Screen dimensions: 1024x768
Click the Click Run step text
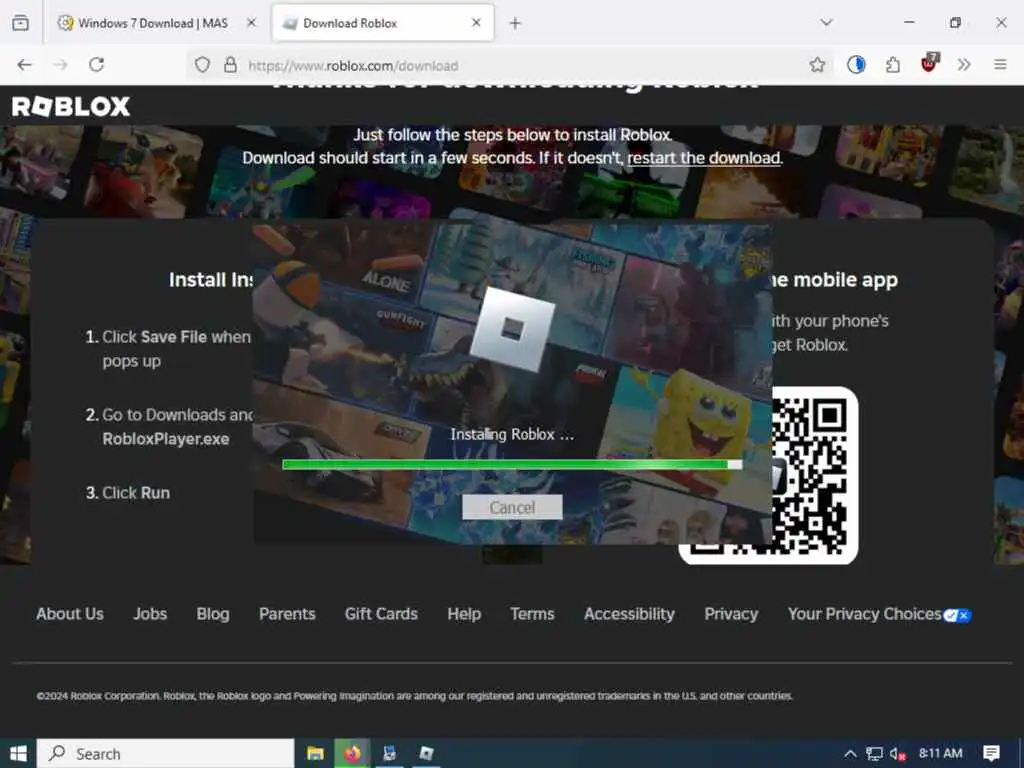[x=136, y=492]
